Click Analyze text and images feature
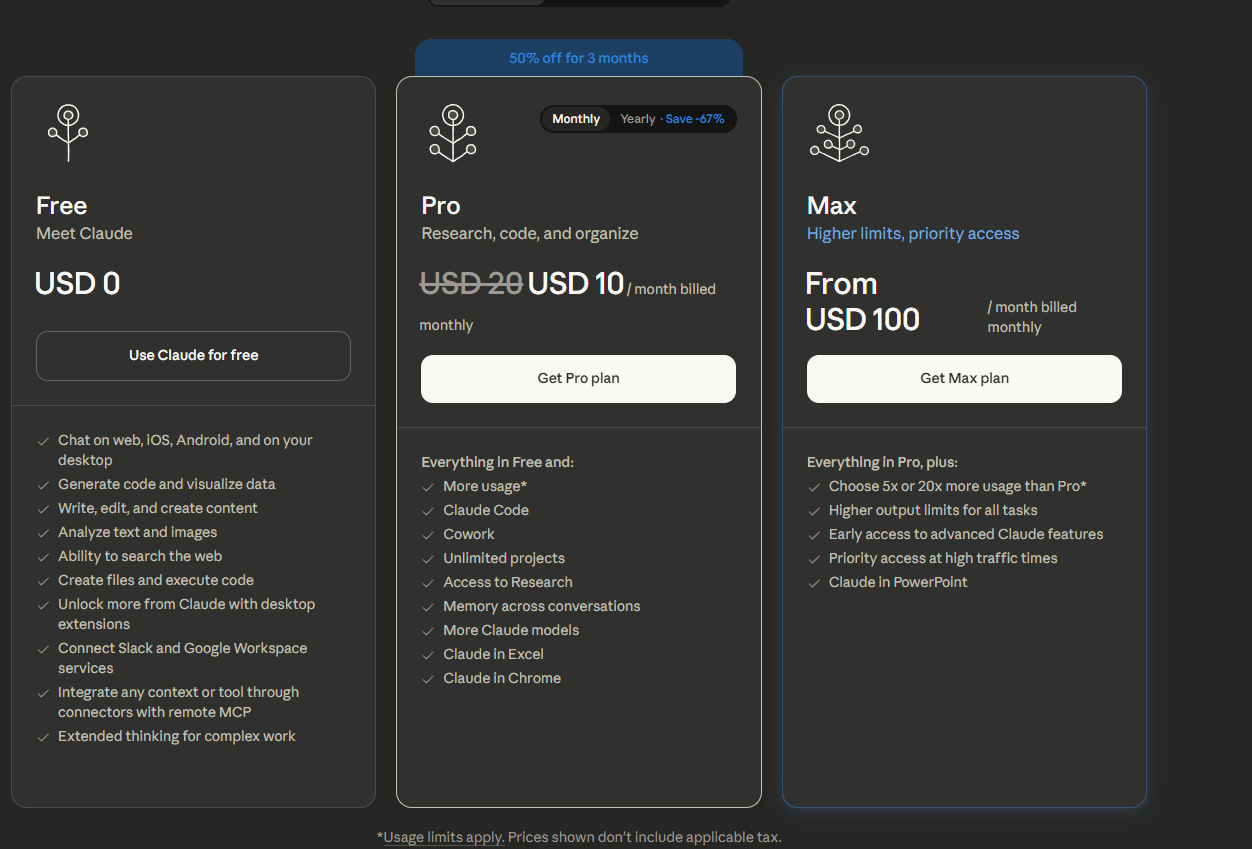 pos(137,532)
